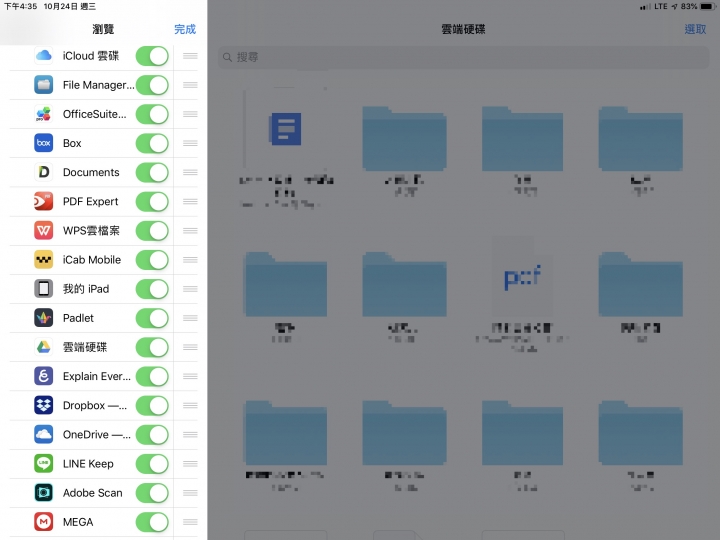Screen dimensions: 720x540
Task: Tap the iCab Mobile taxi icon
Action: pos(44,259)
